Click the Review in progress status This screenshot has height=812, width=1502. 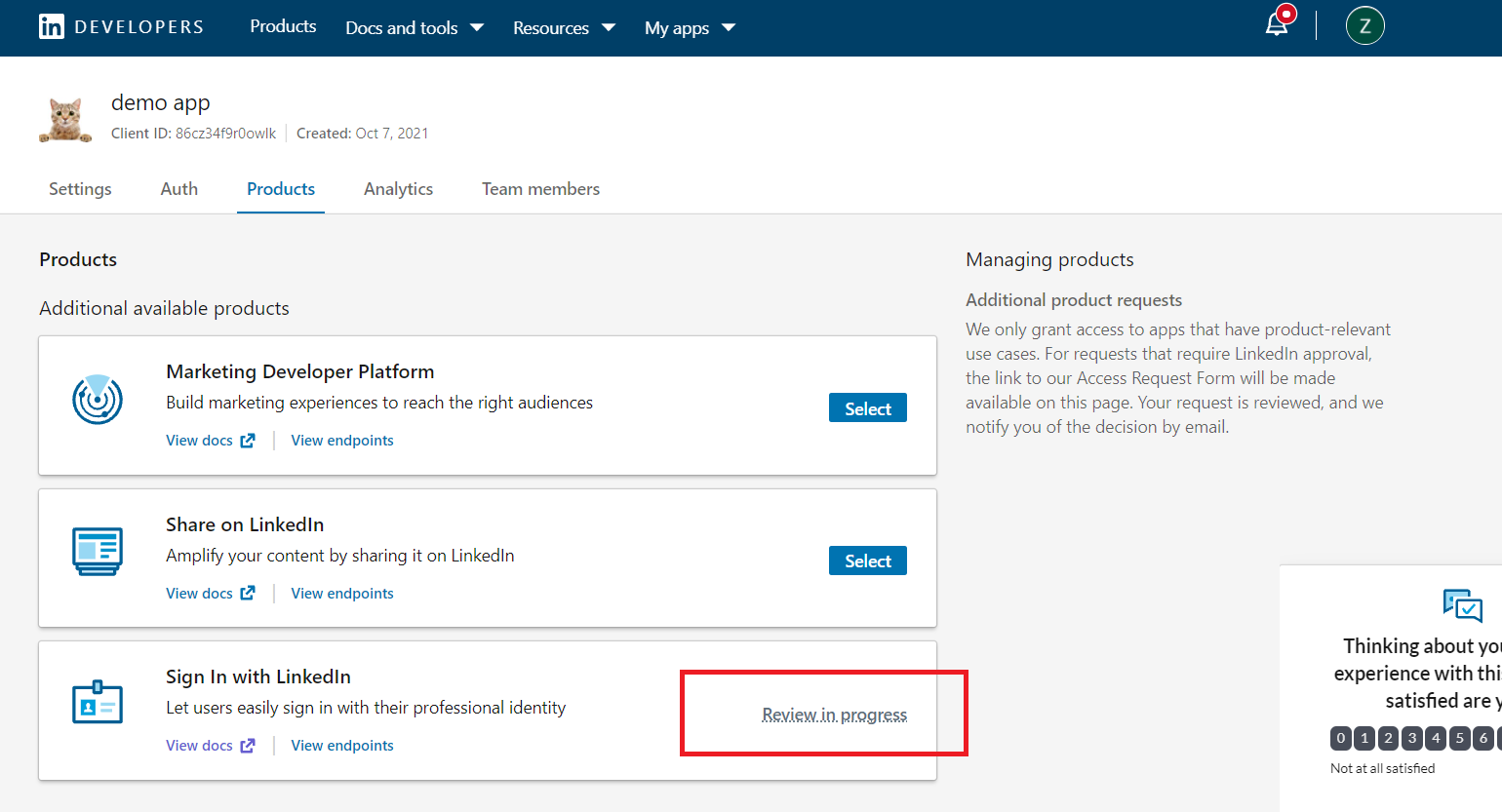click(x=834, y=715)
